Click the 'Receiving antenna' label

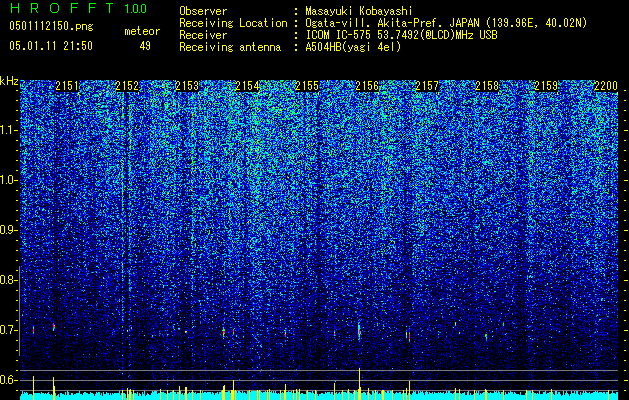coord(230,47)
